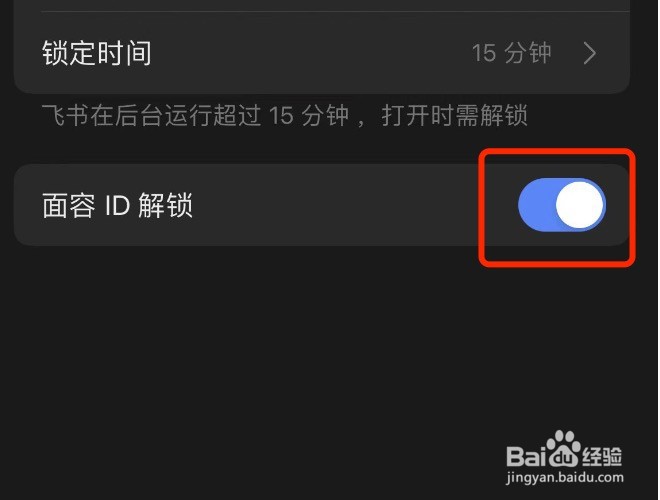The height and width of the screenshot is (500, 660).
Task: Select the 15 分钟 lock time value
Action: [x=511, y=53]
